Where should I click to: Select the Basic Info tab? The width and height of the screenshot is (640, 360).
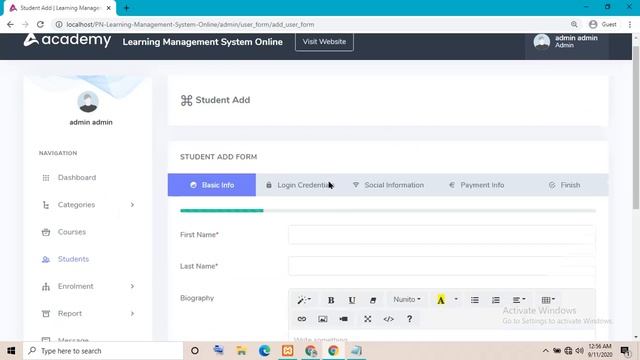pos(212,185)
